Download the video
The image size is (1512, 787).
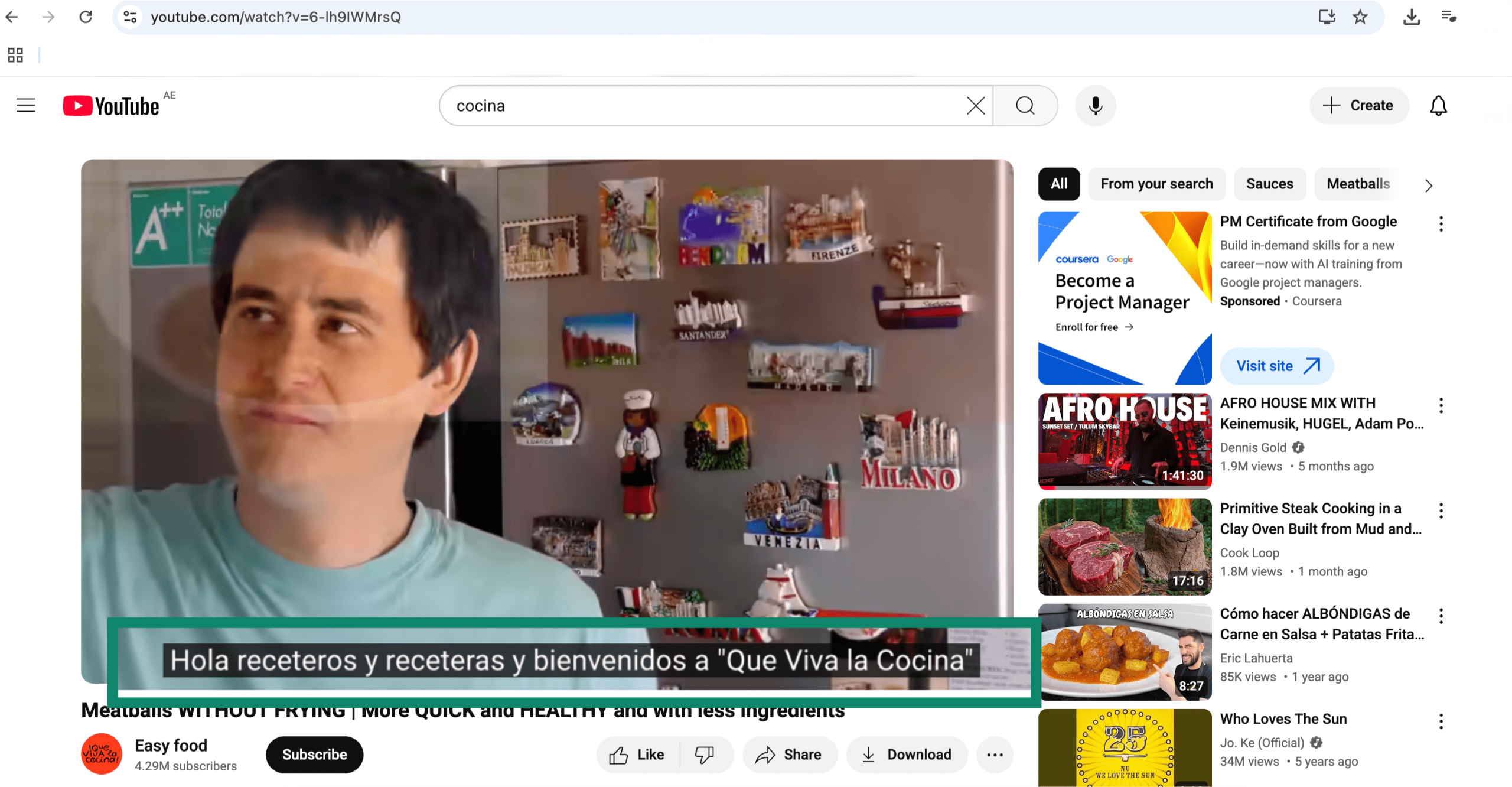pos(907,754)
